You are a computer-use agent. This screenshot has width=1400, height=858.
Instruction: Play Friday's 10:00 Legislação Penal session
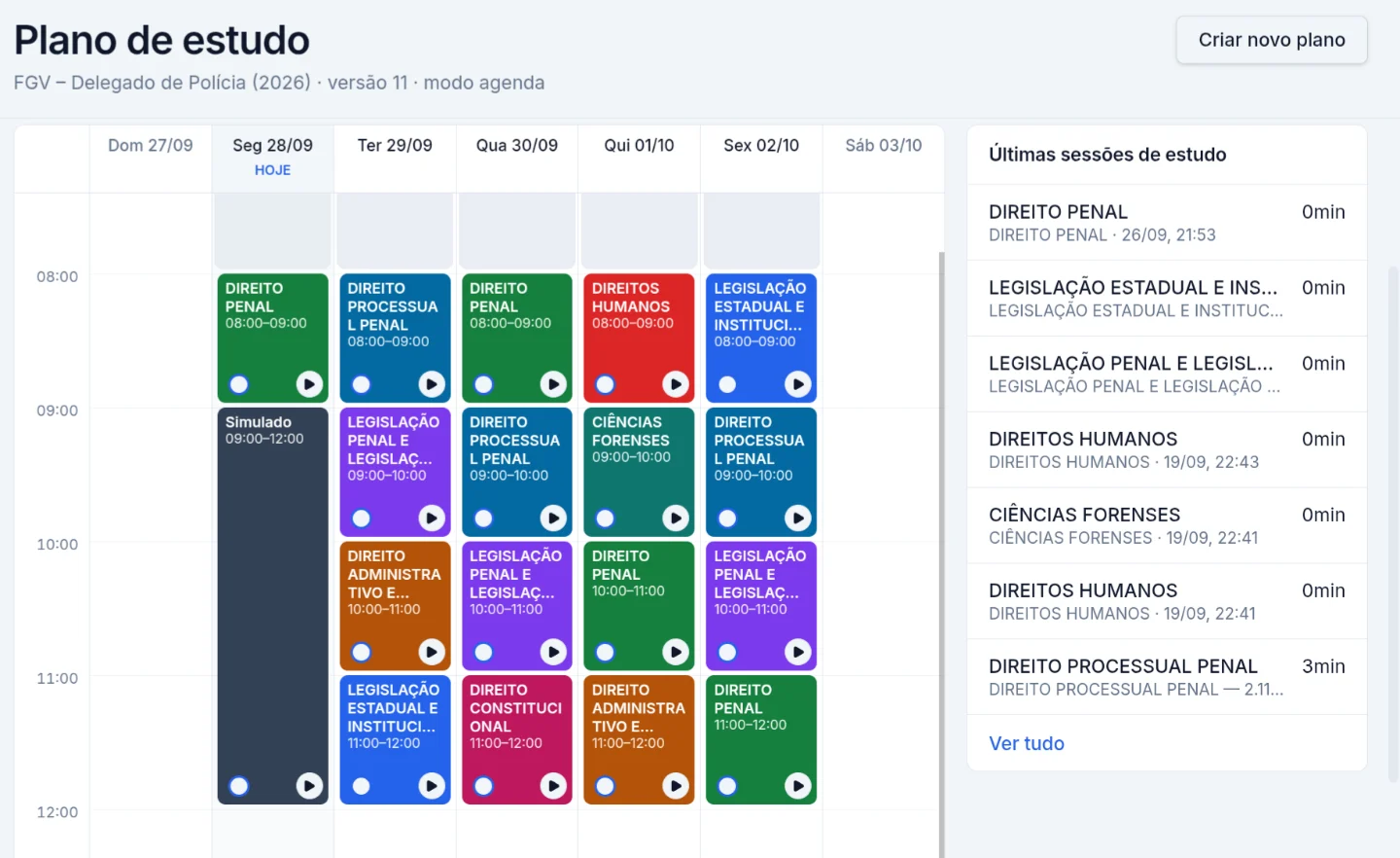click(798, 652)
